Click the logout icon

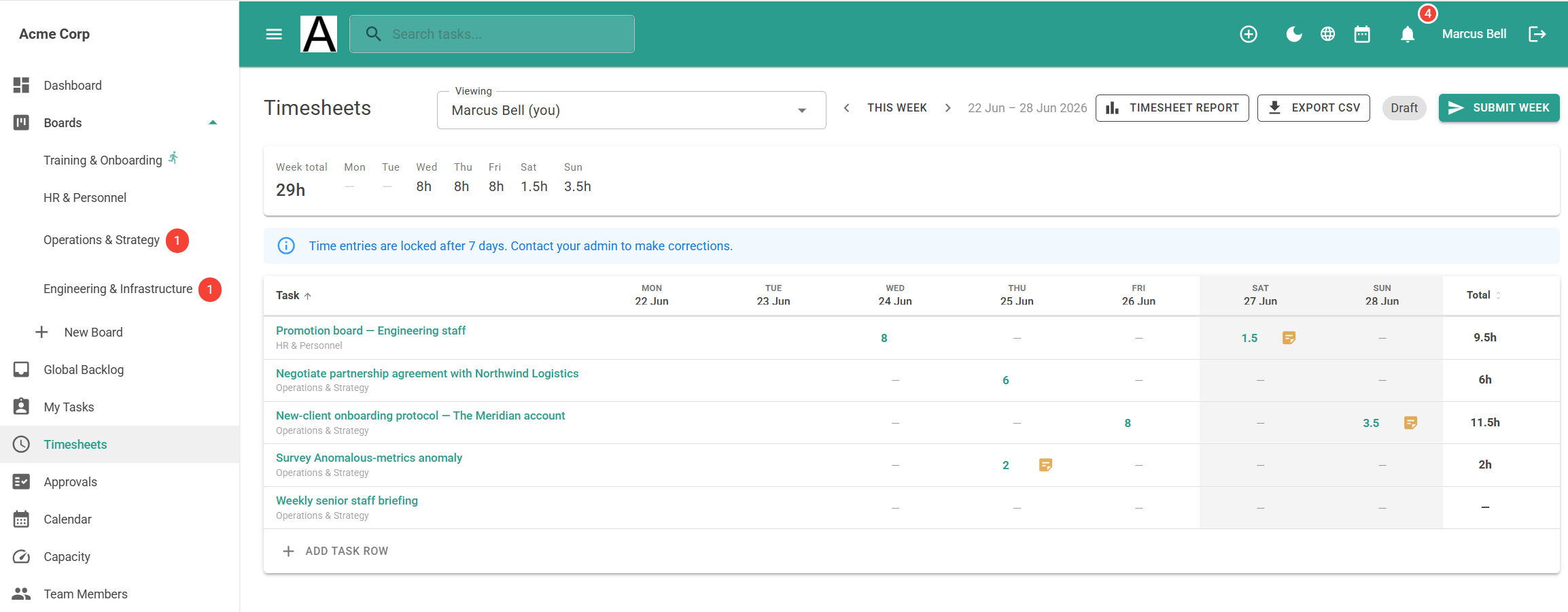(x=1537, y=34)
